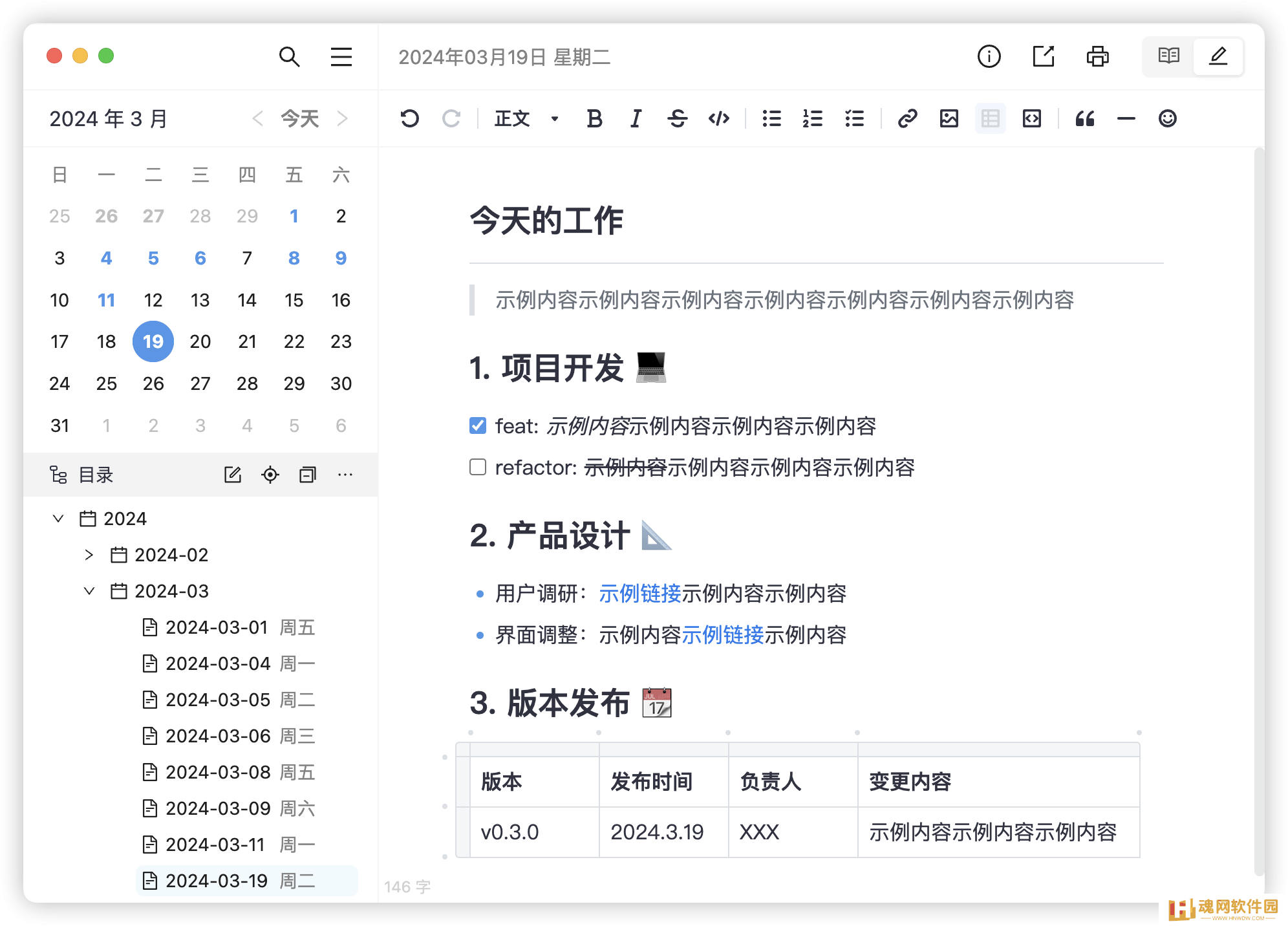Viewport: 1288px width, 926px height.
Task: Open document info icon
Action: coord(989,57)
